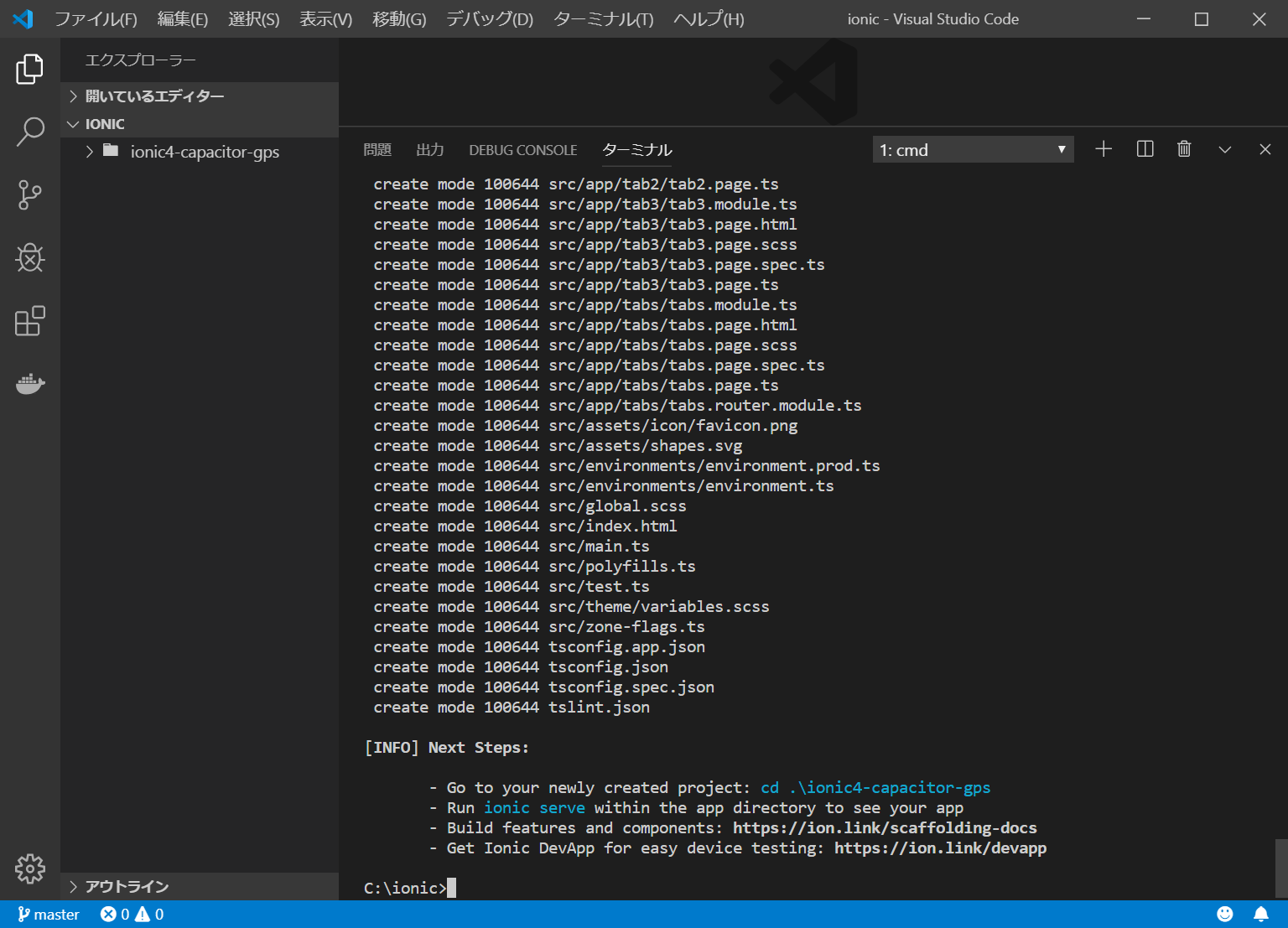Open the Manage gear icon
The height and width of the screenshot is (928, 1288).
(29, 868)
